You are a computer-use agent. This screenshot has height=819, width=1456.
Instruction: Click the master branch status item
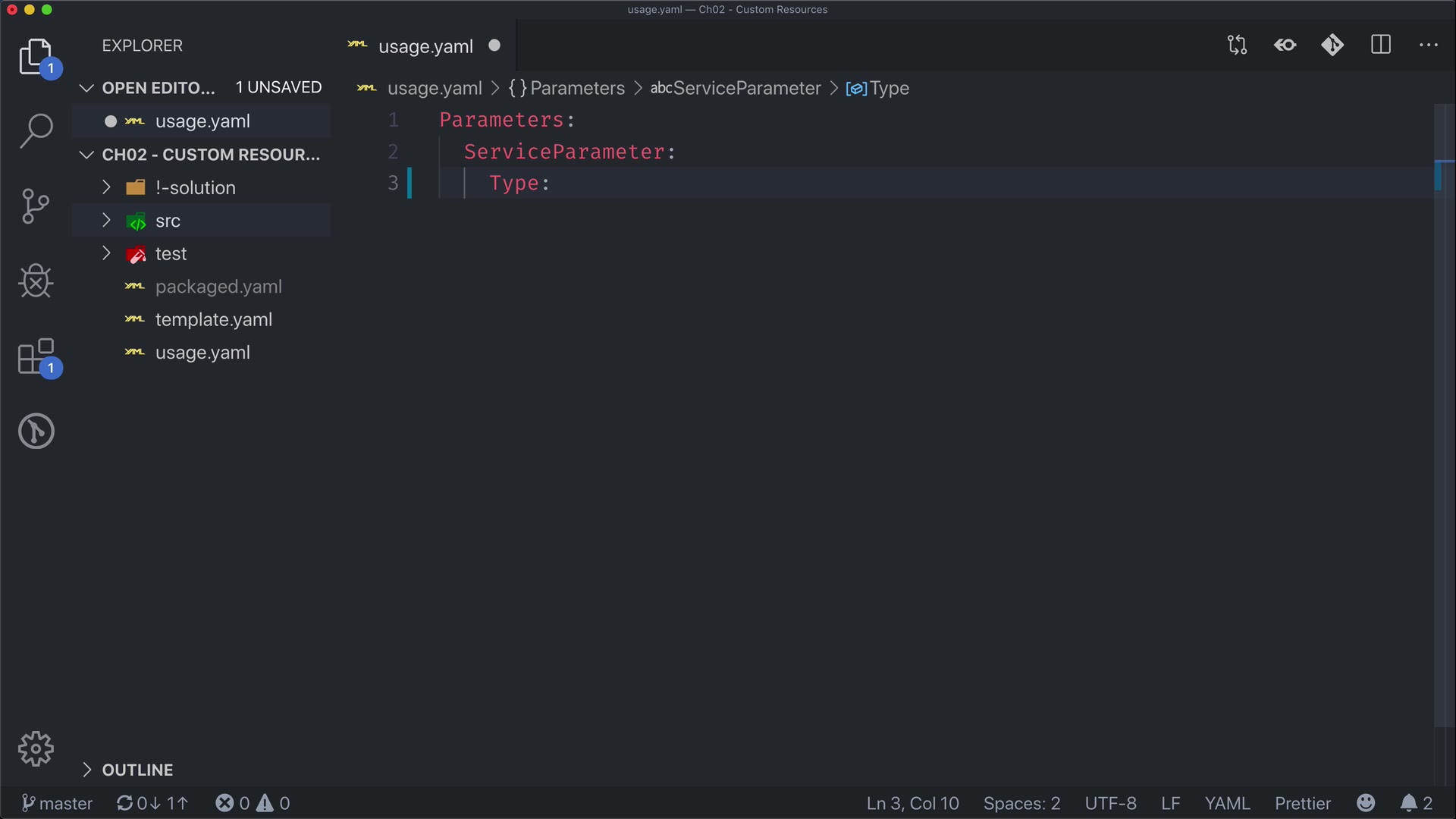57,803
